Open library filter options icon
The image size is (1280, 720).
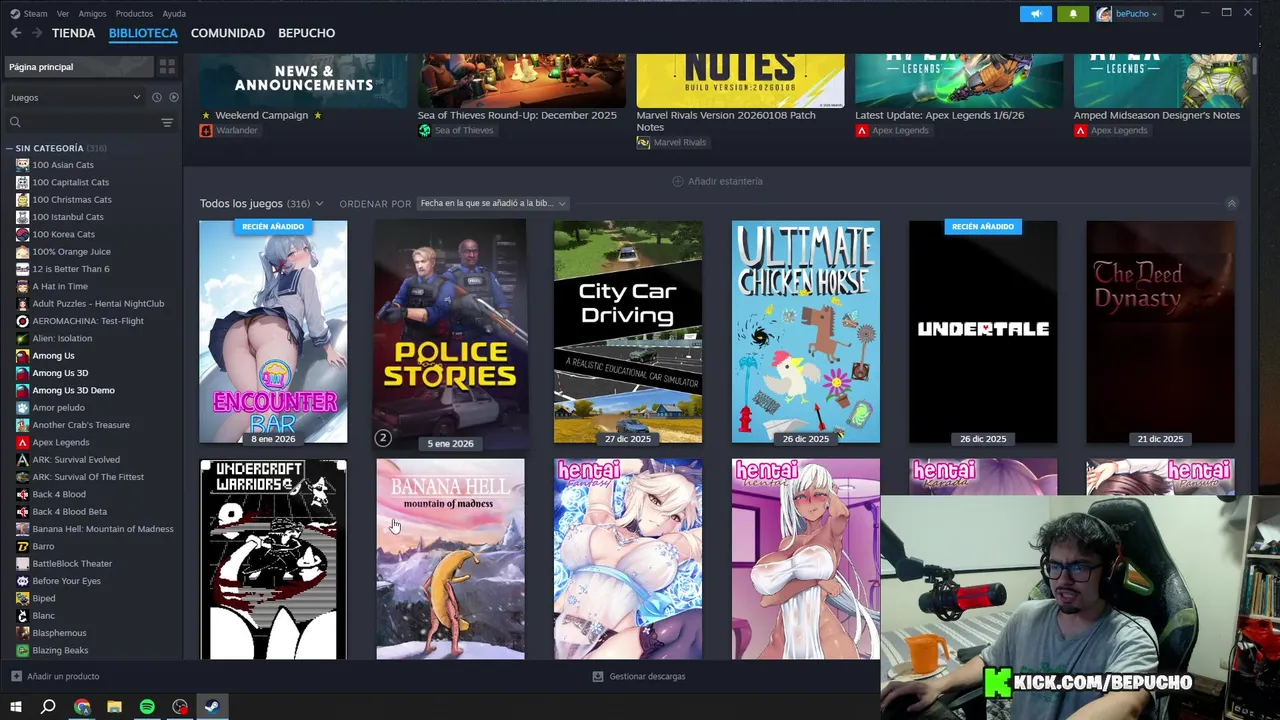(167, 122)
